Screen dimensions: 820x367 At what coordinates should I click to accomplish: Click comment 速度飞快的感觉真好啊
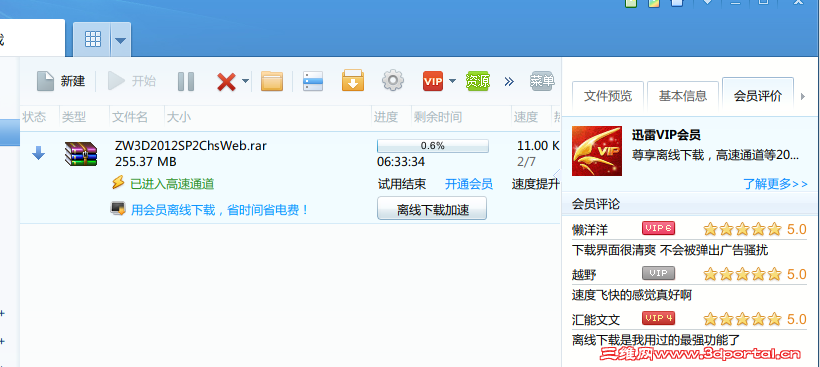click(x=632, y=295)
